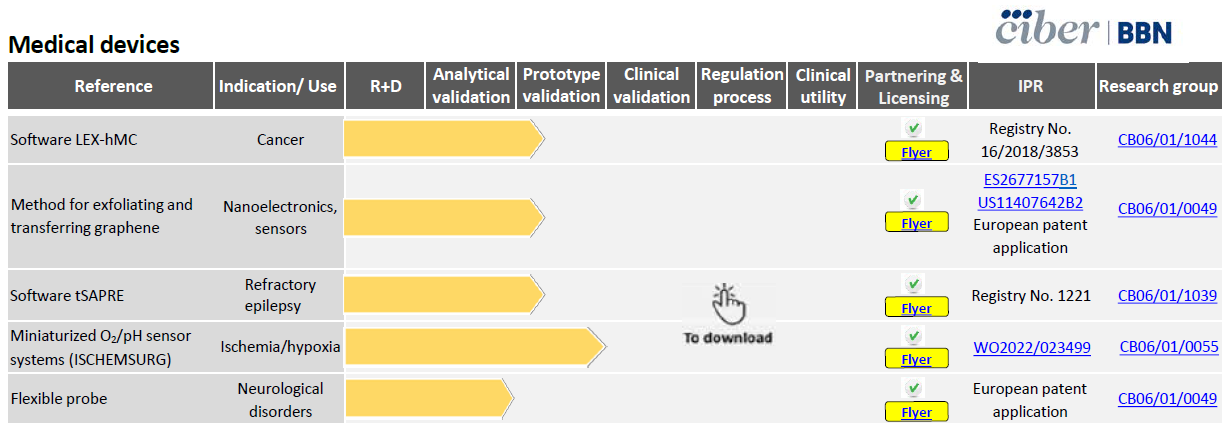Click the hand pointer To download icon
Viewport: 1230px width, 426px height.
coord(727,314)
